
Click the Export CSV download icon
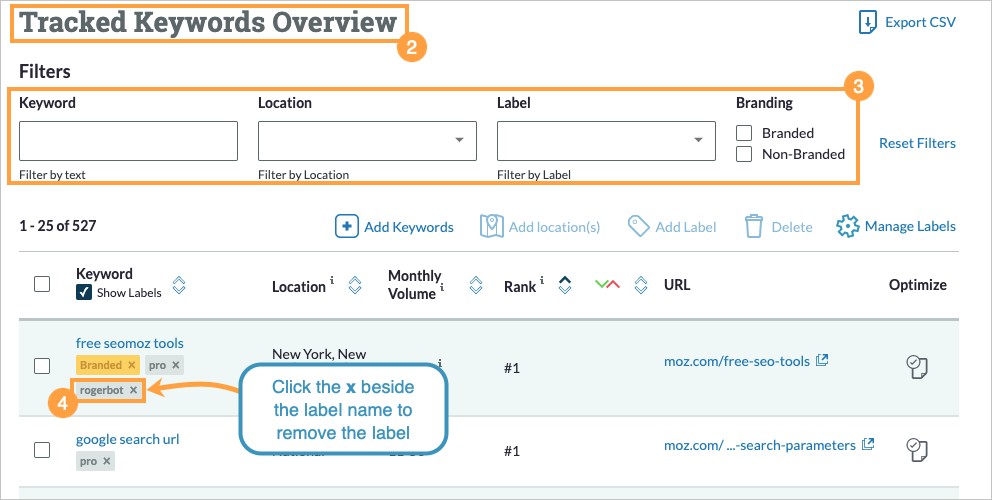[868, 23]
